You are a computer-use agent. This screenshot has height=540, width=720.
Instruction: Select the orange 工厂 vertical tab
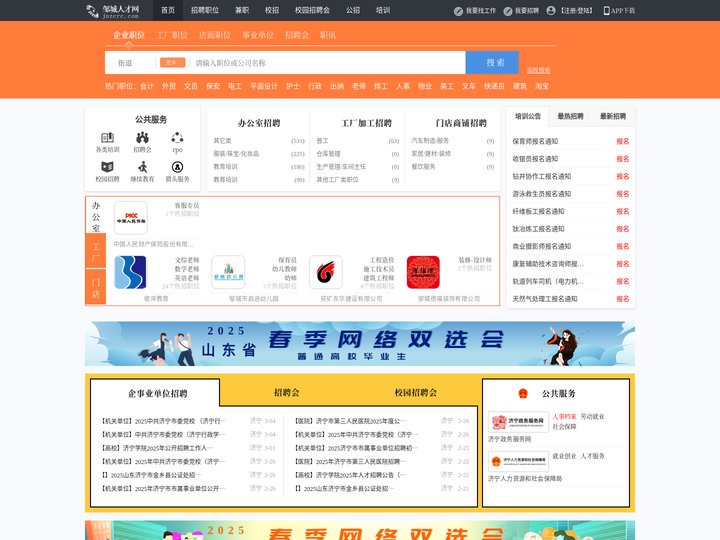coord(96,252)
